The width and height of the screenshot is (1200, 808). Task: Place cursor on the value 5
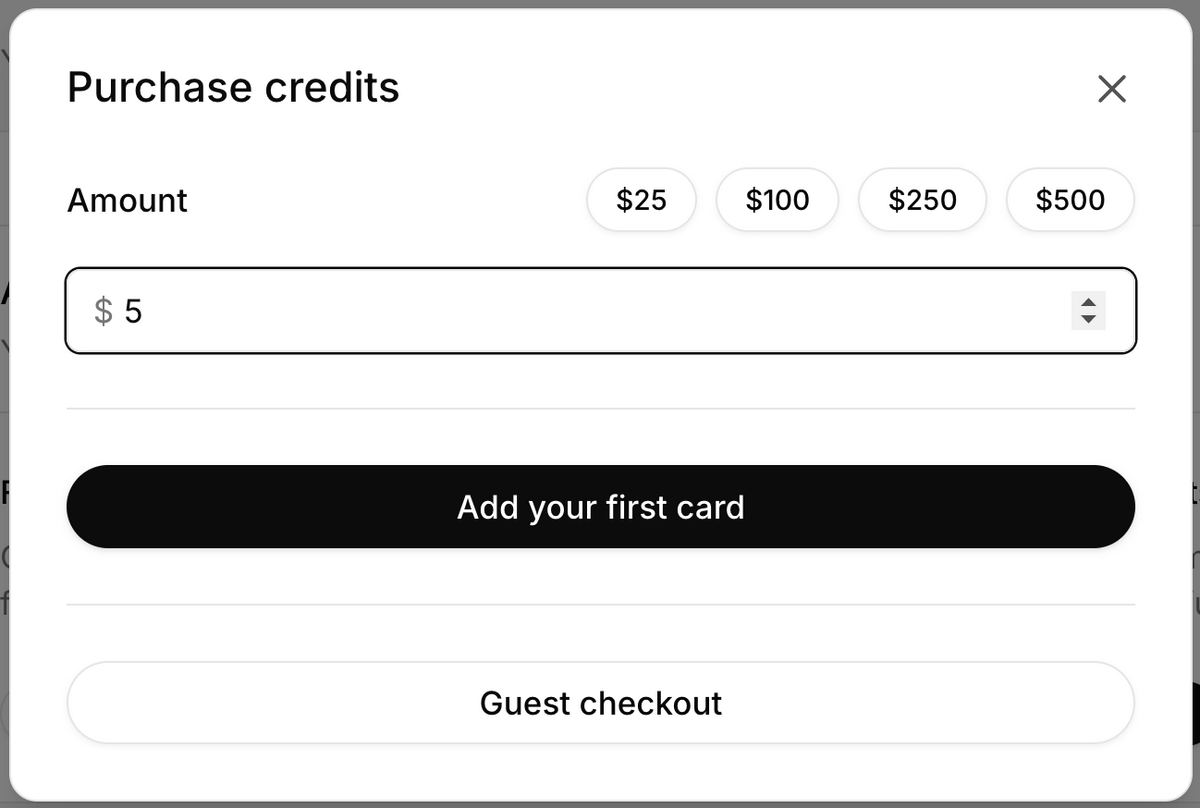tap(133, 312)
